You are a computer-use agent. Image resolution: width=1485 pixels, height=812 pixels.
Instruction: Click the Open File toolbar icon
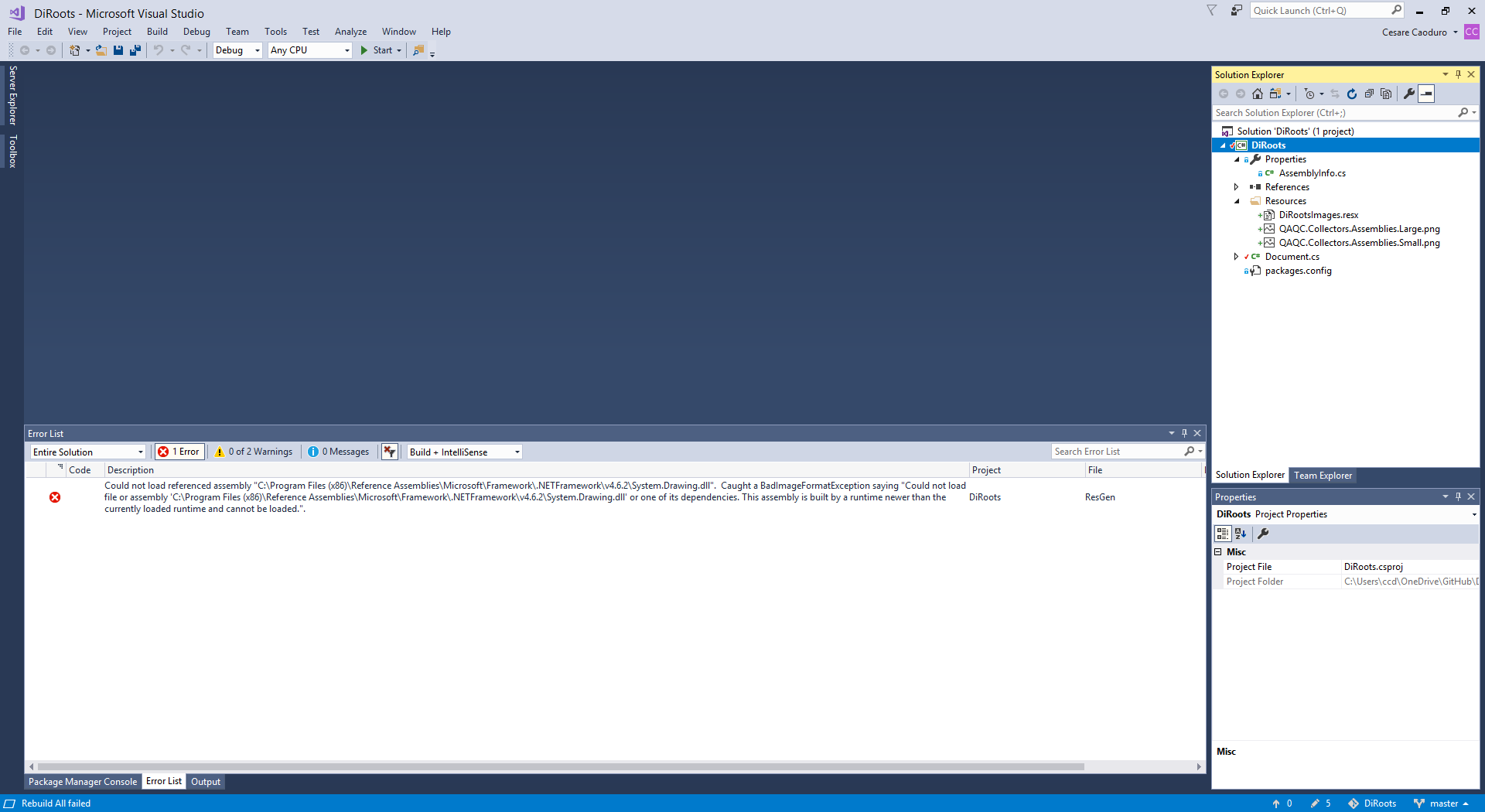101,50
